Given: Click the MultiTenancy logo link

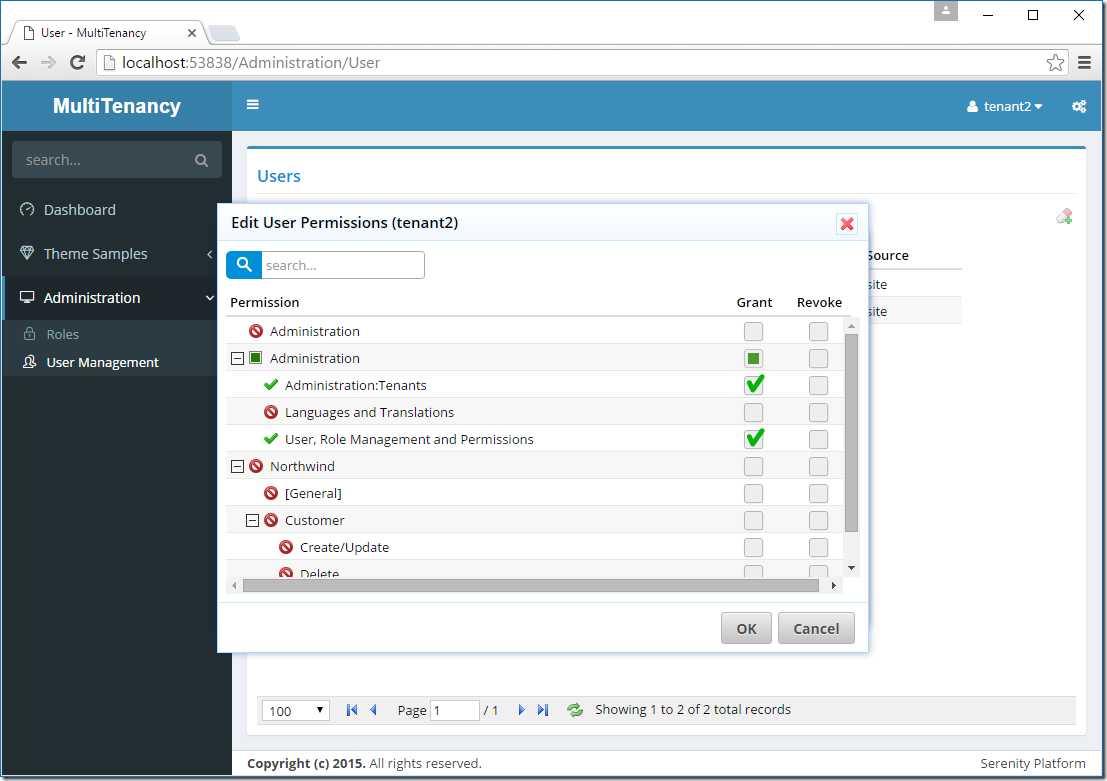Looking at the screenshot, I should click(x=116, y=105).
